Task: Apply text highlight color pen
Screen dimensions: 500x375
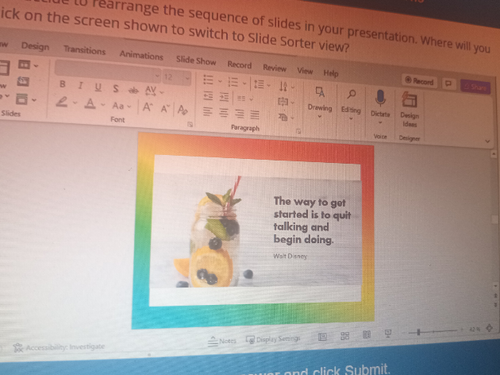Action: [x=62, y=102]
